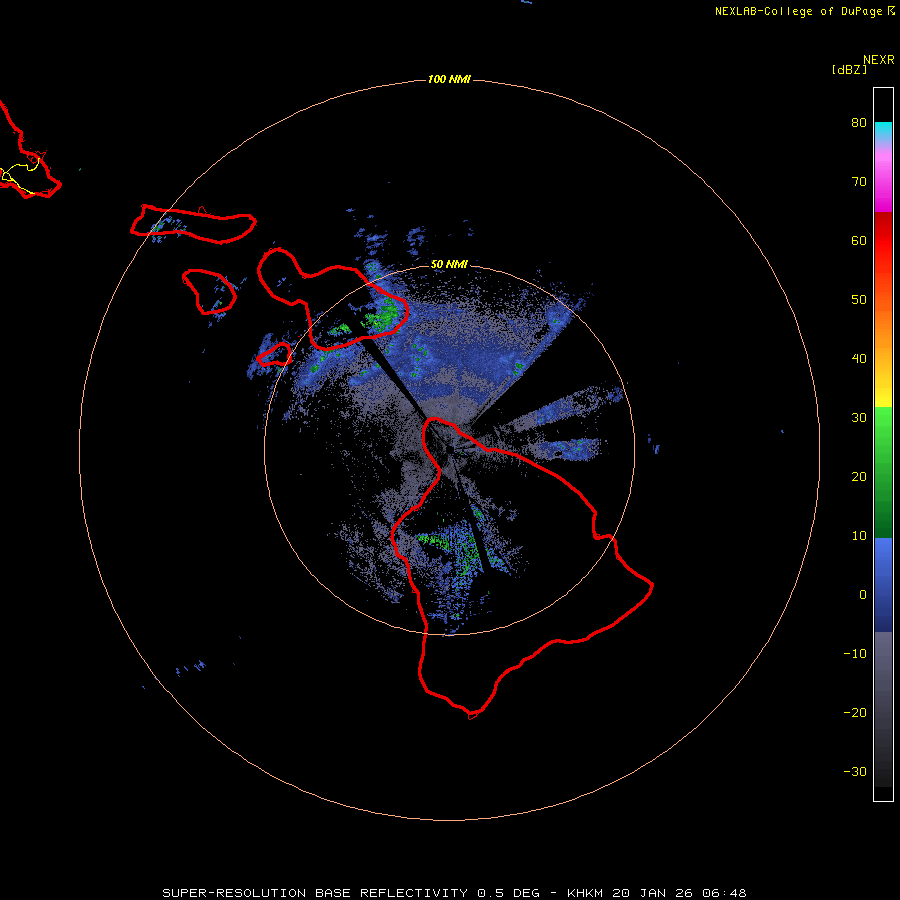
Task: Click the 0 value on dBZ scale
Action: pyautogui.click(x=863, y=595)
